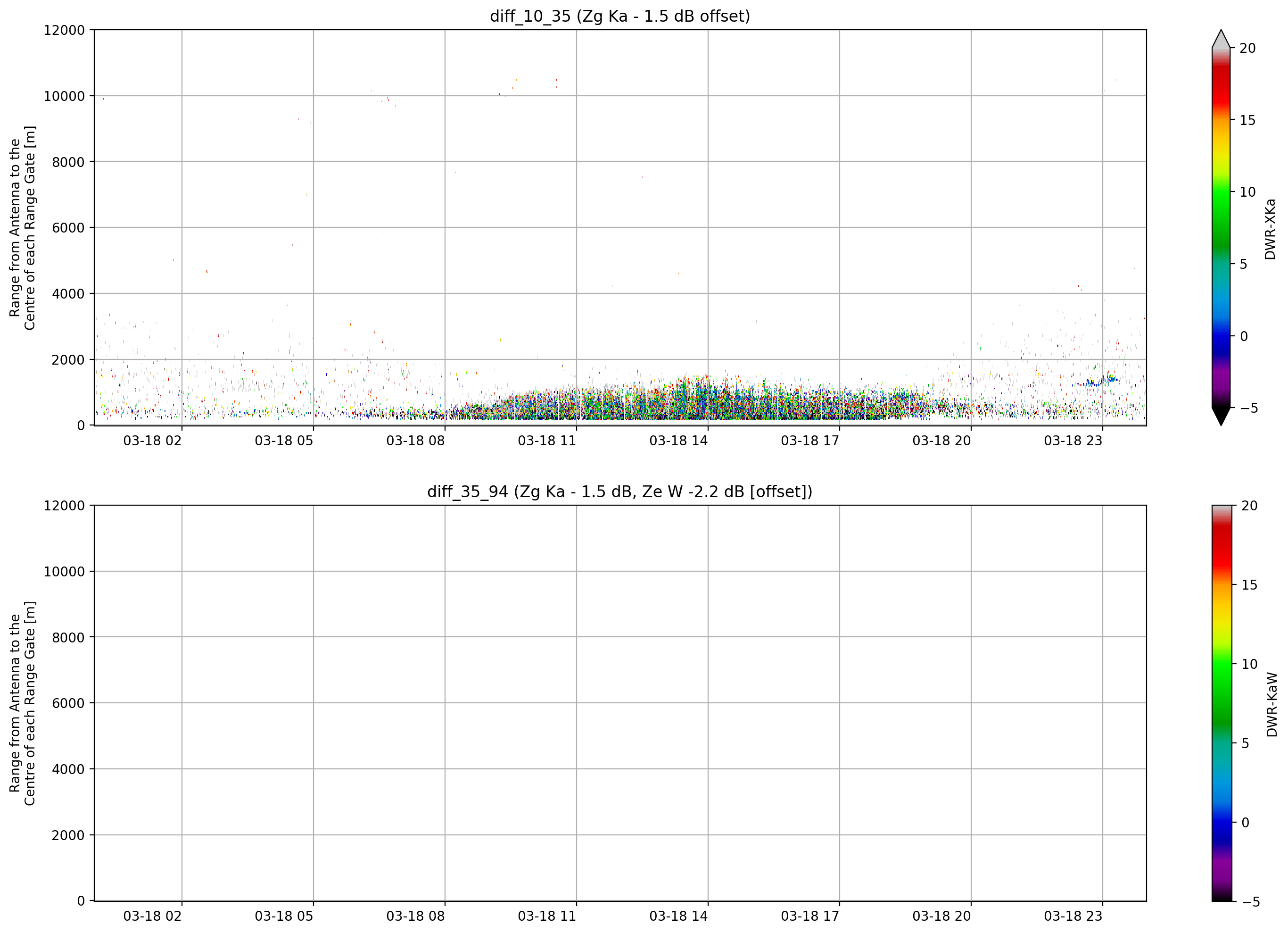Click the 6000 y-axis tick of the bottom plot
1288x933 pixels.
click(68, 703)
